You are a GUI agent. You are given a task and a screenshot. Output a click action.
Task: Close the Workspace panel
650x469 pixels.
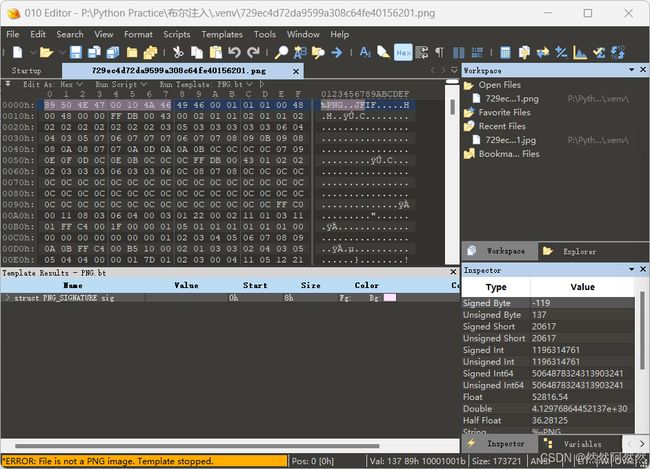[643, 70]
